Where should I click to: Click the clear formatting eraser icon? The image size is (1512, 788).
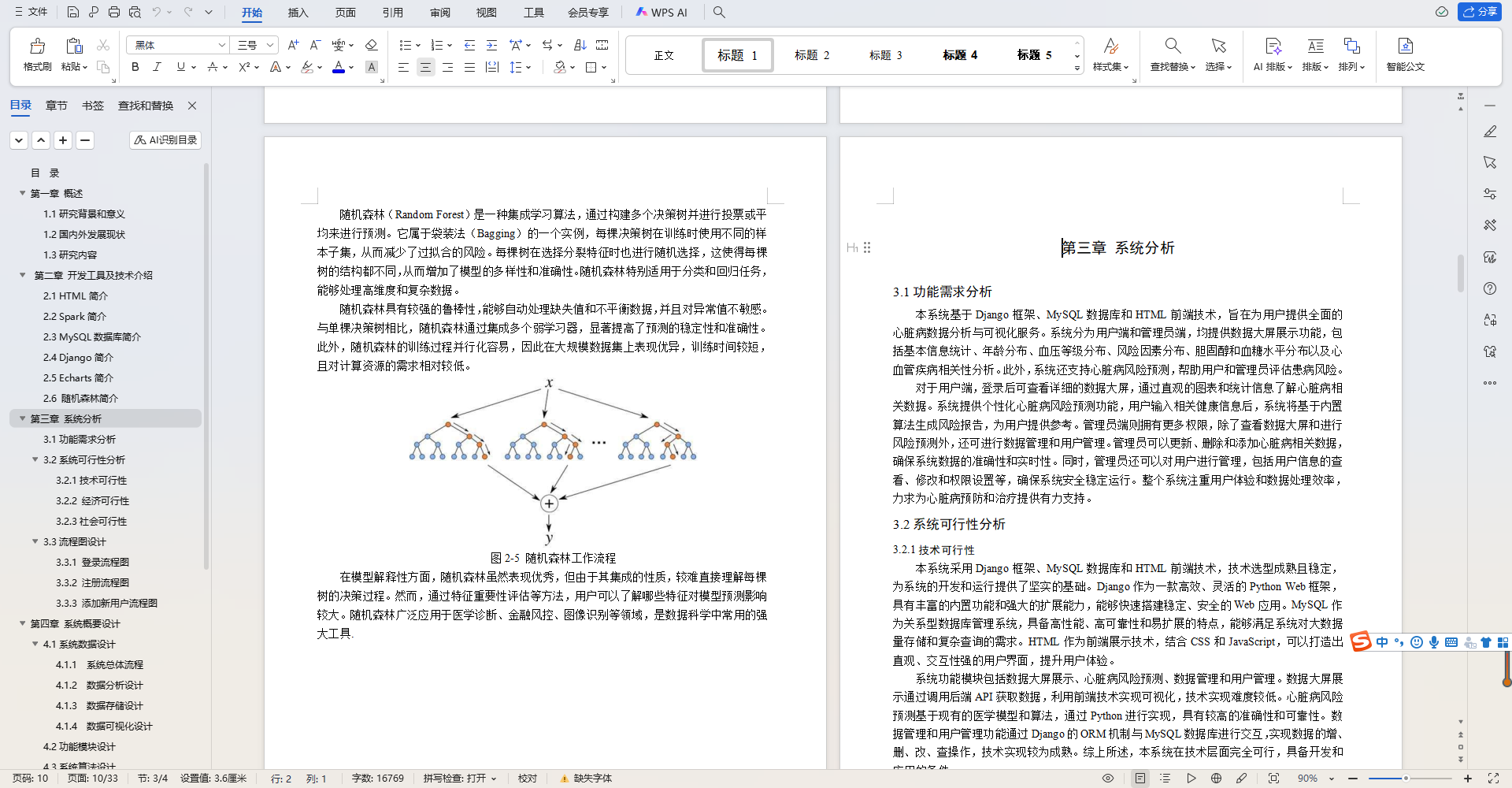click(x=372, y=45)
